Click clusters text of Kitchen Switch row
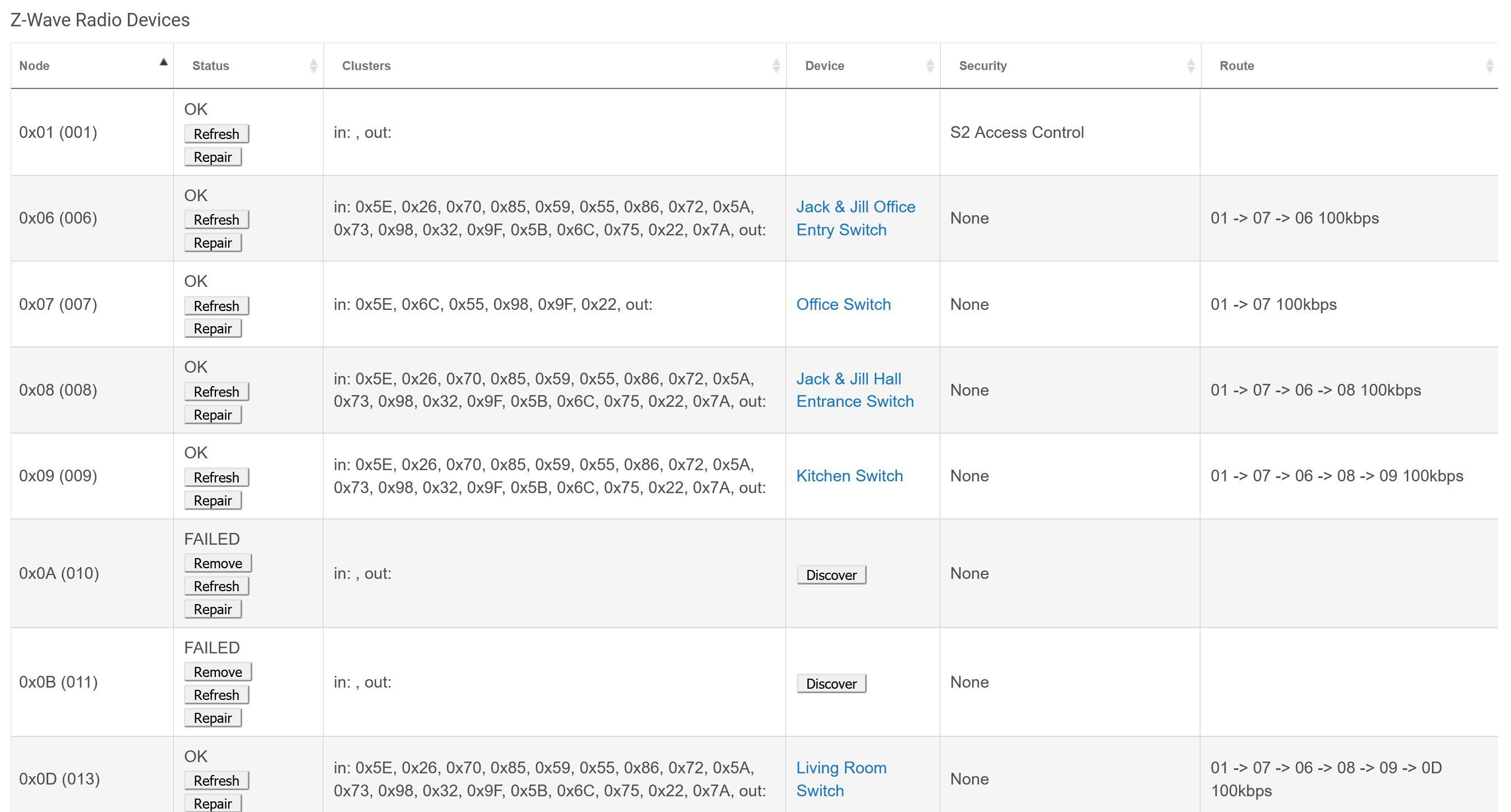This screenshot has height=812, width=1511. [x=549, y=475]
